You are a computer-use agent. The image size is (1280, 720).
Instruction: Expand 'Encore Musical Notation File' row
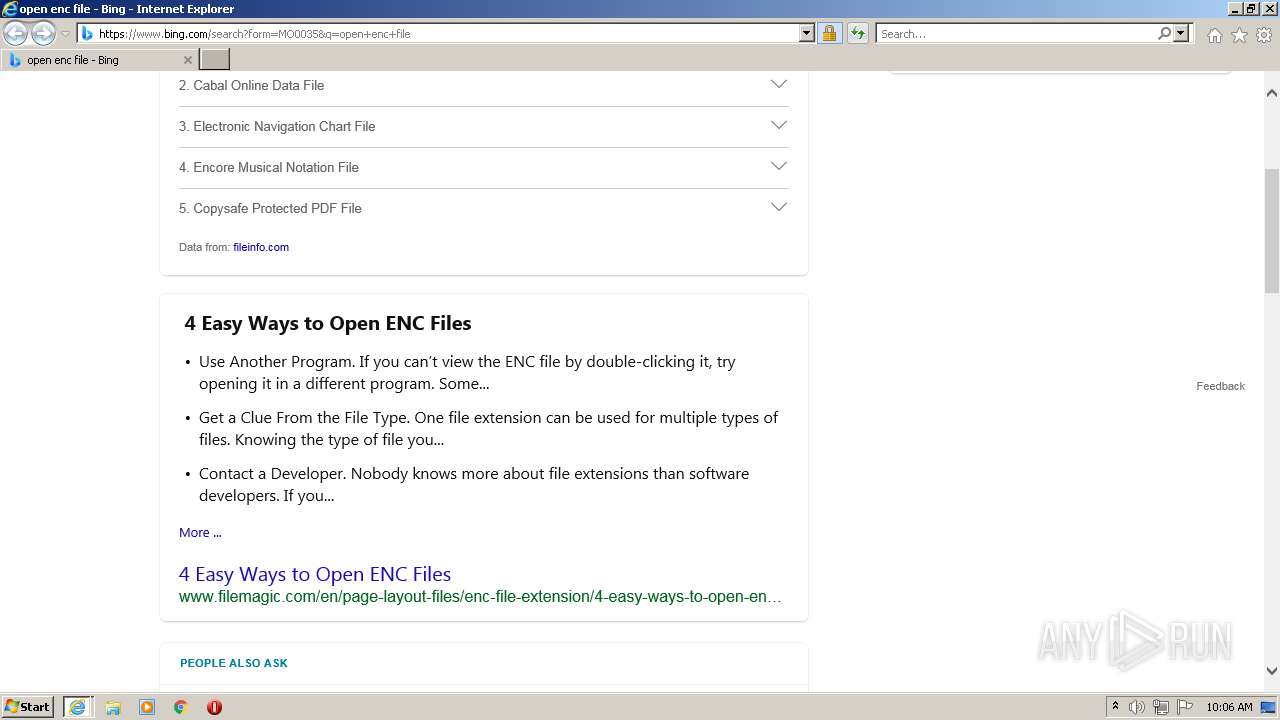[x=484, y=167]
